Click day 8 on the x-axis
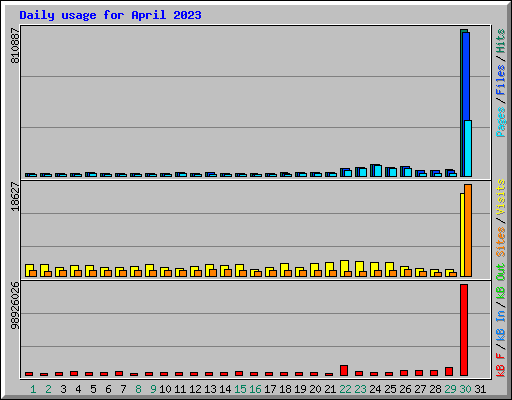 pos(138,389)
